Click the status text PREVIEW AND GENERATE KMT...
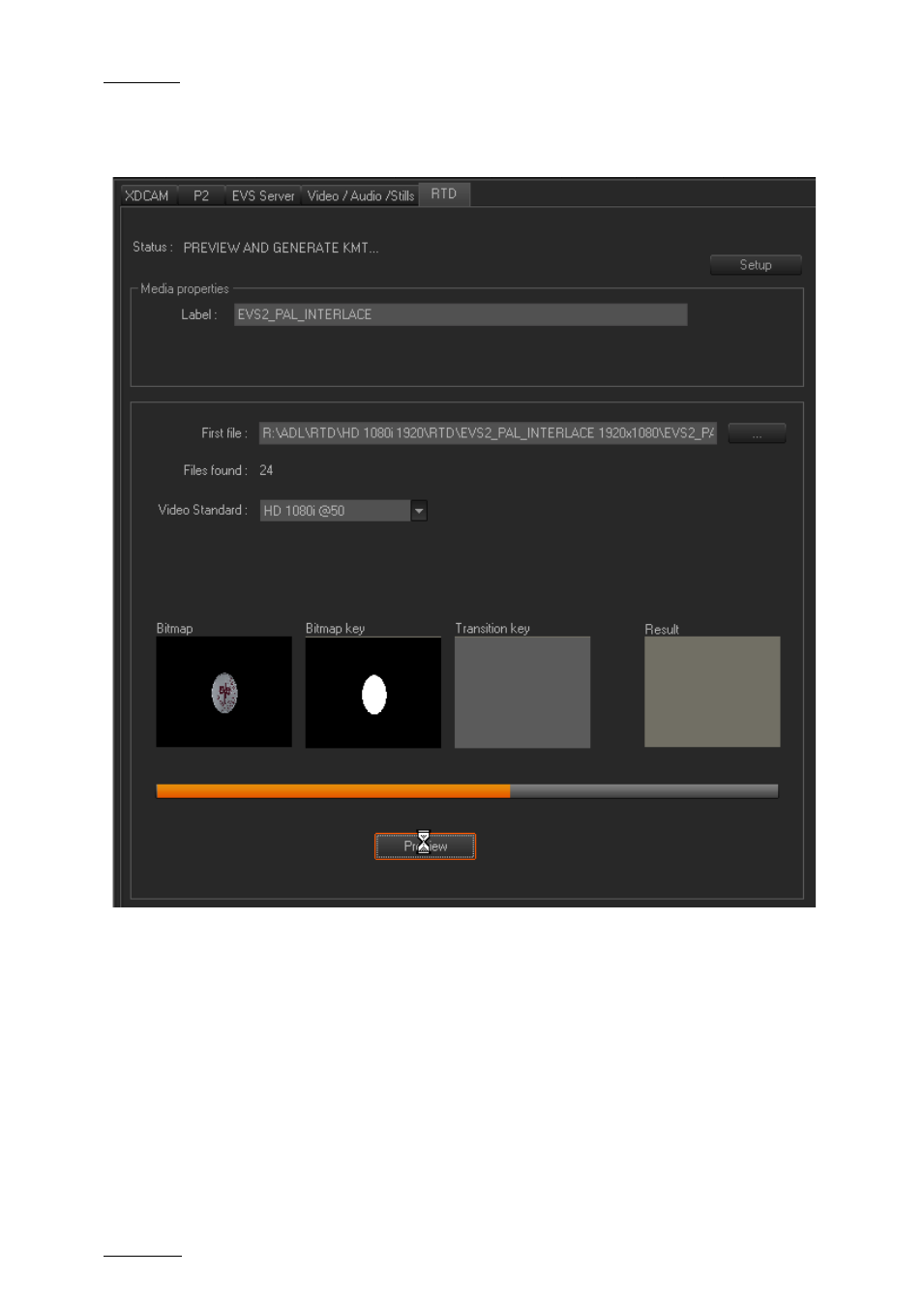 281,248
